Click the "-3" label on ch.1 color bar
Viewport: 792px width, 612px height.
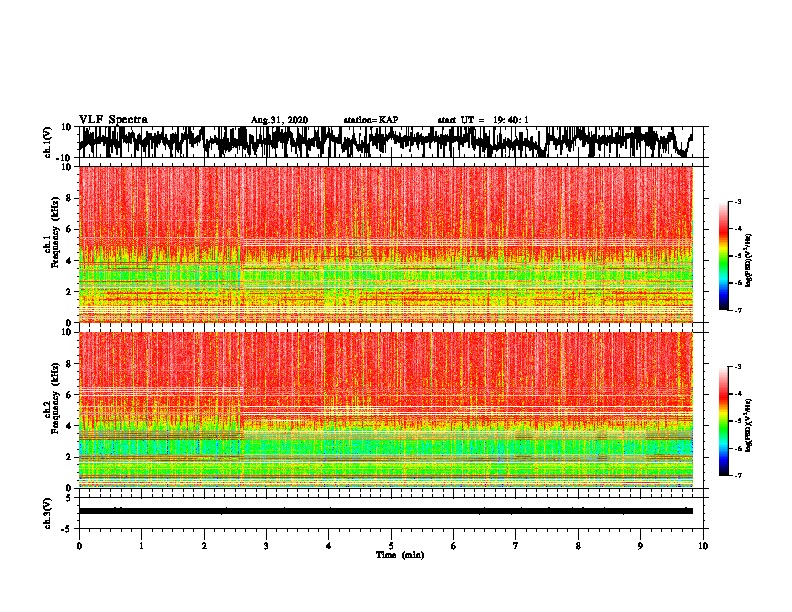(x=738, y=202)
